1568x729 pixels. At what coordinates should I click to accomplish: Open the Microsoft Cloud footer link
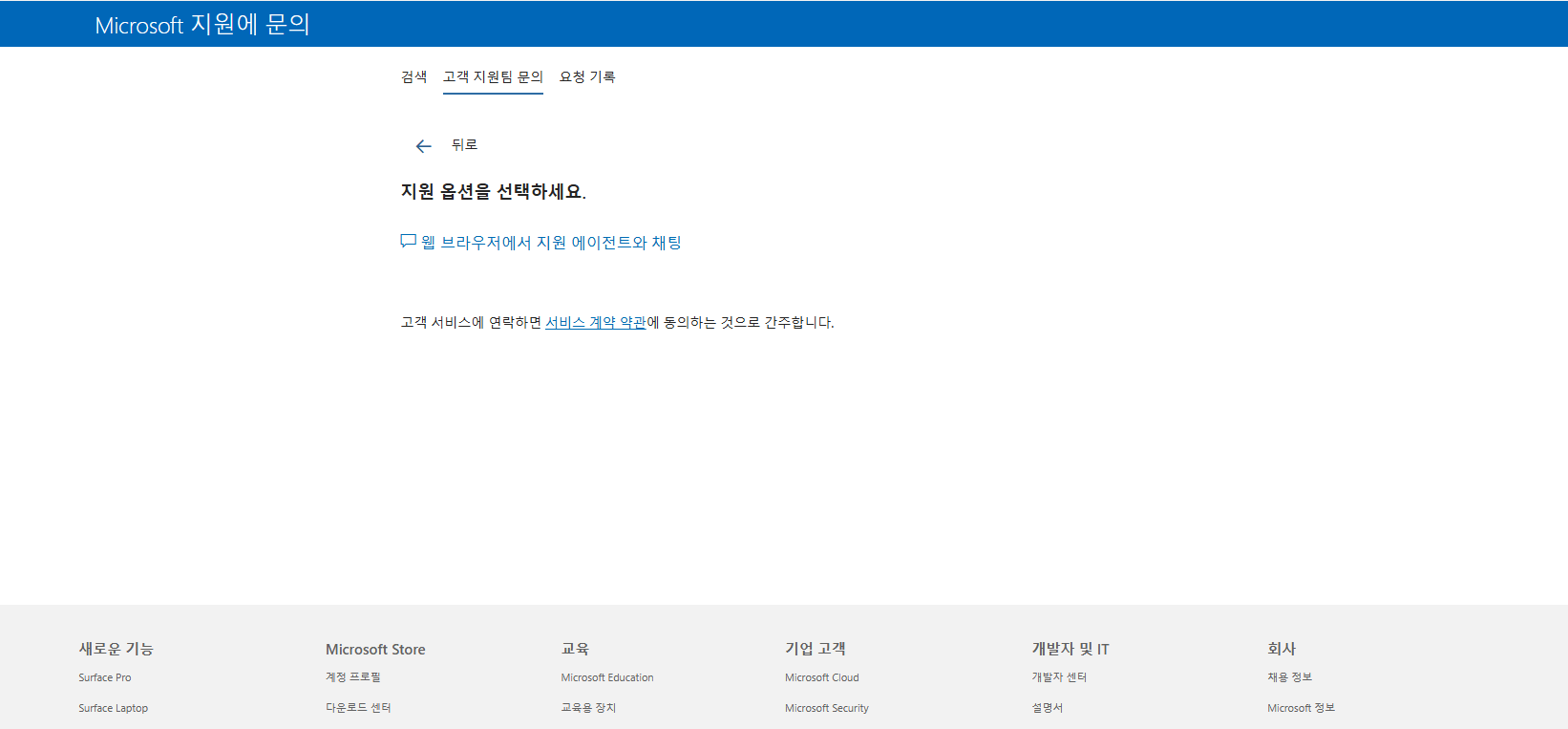click(x=822, y=677)
